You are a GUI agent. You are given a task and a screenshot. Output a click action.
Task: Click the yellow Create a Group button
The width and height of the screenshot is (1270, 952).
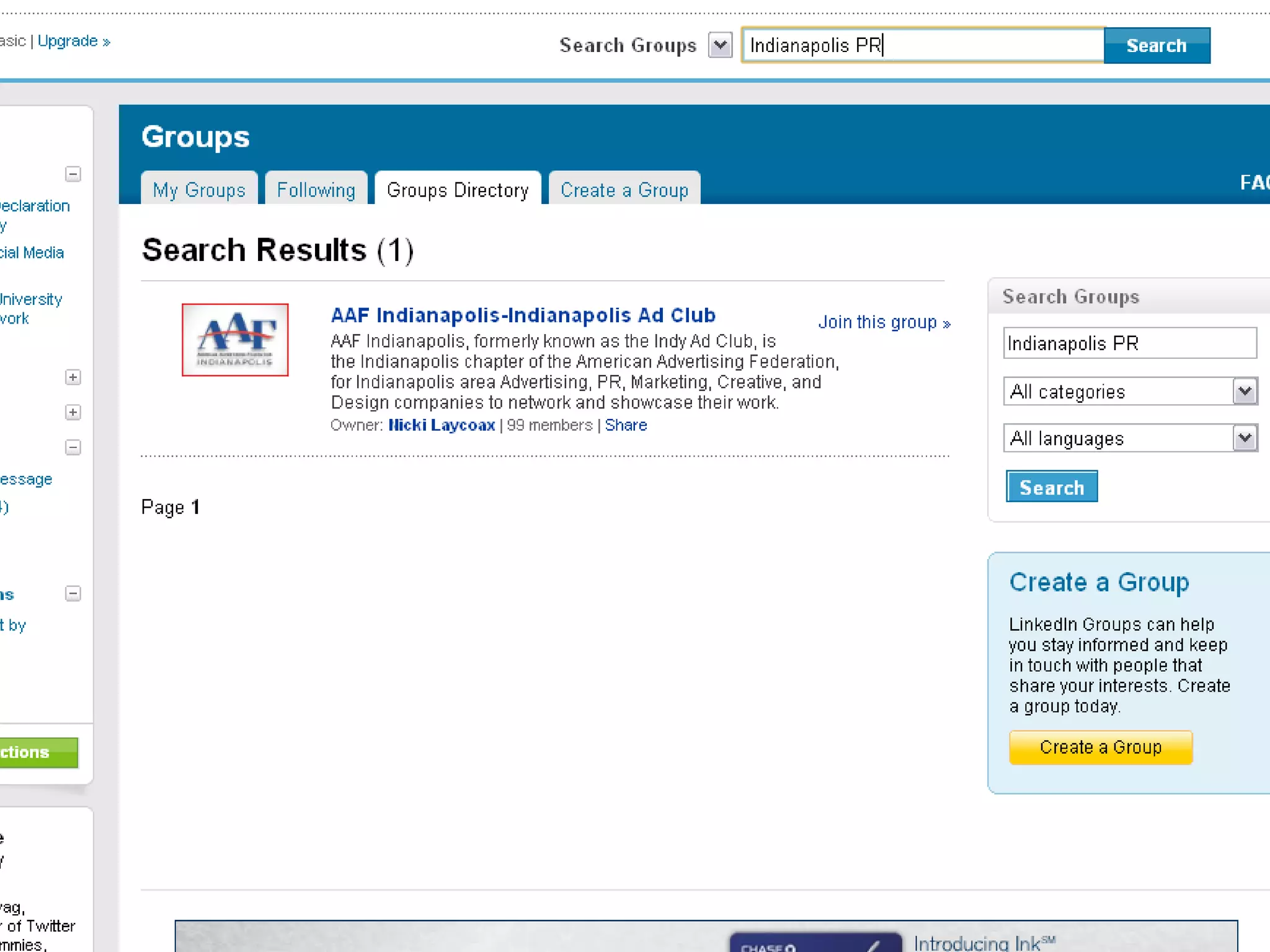tap(1100, 747)
